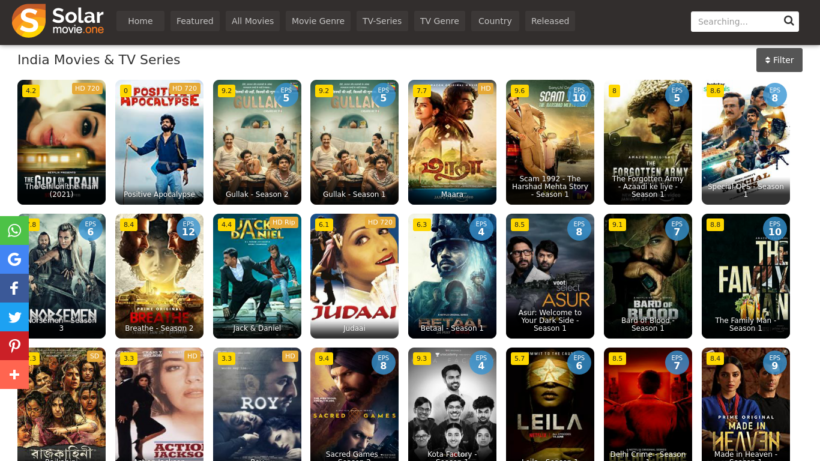The image size is (820, 461).
Task: Open Bard of Blood Season 1 poster
Action: [647, 276]
